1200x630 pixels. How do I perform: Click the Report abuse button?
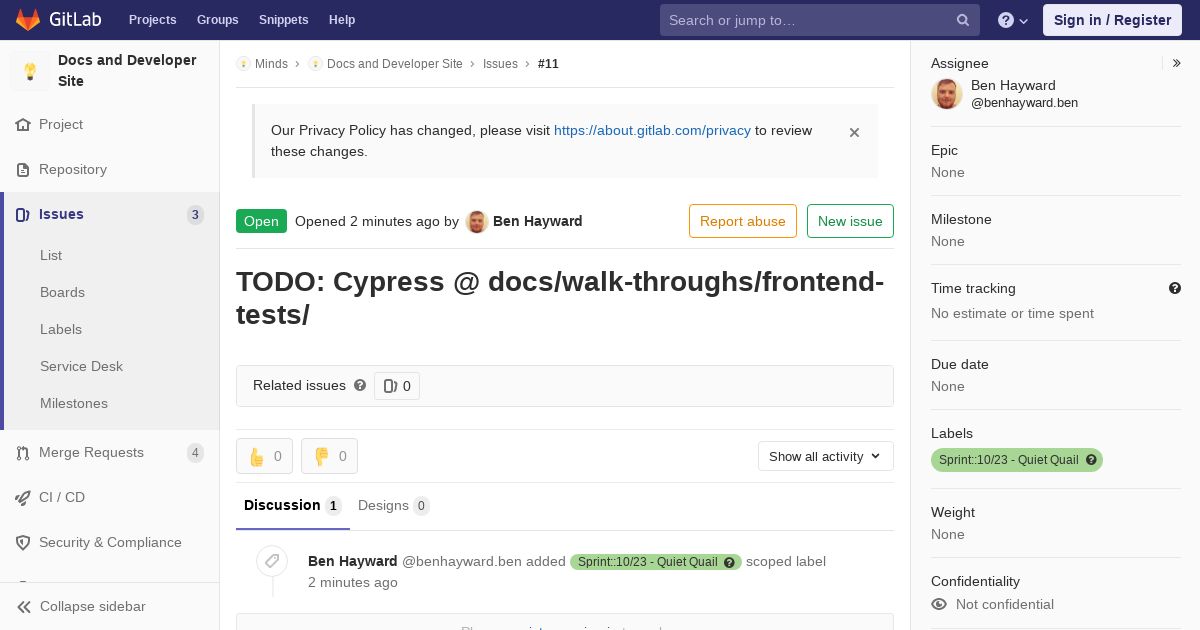click(743, 221)
